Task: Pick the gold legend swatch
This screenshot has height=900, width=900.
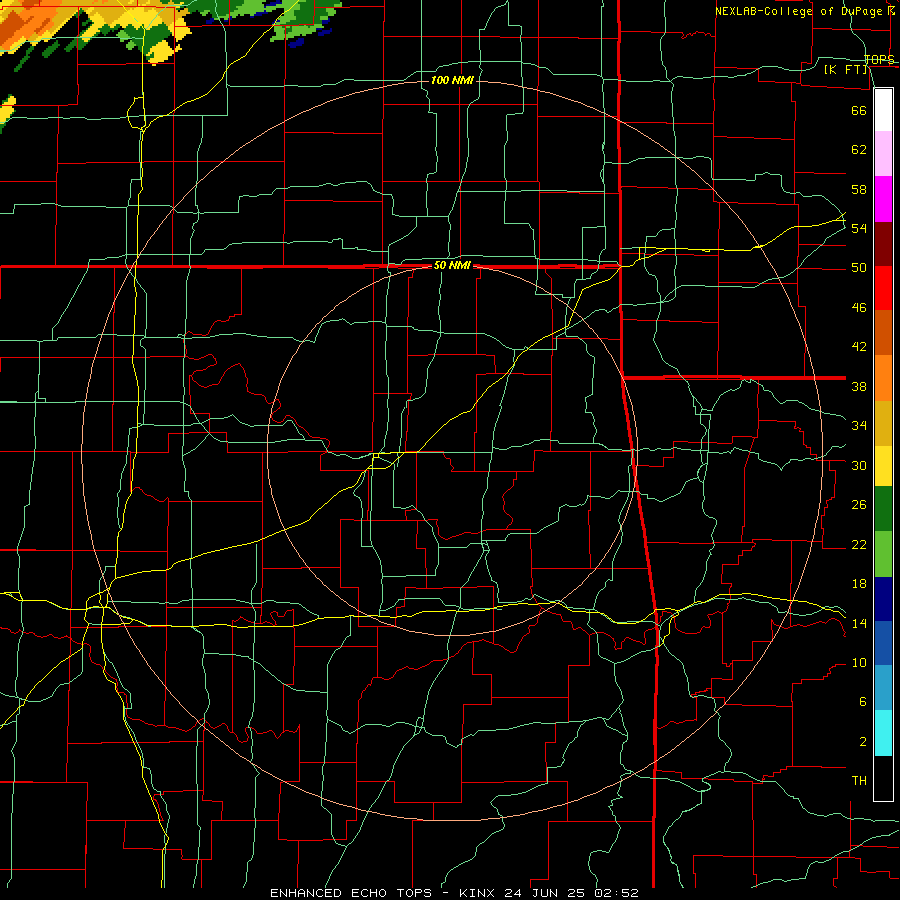Action: point(883,423)
